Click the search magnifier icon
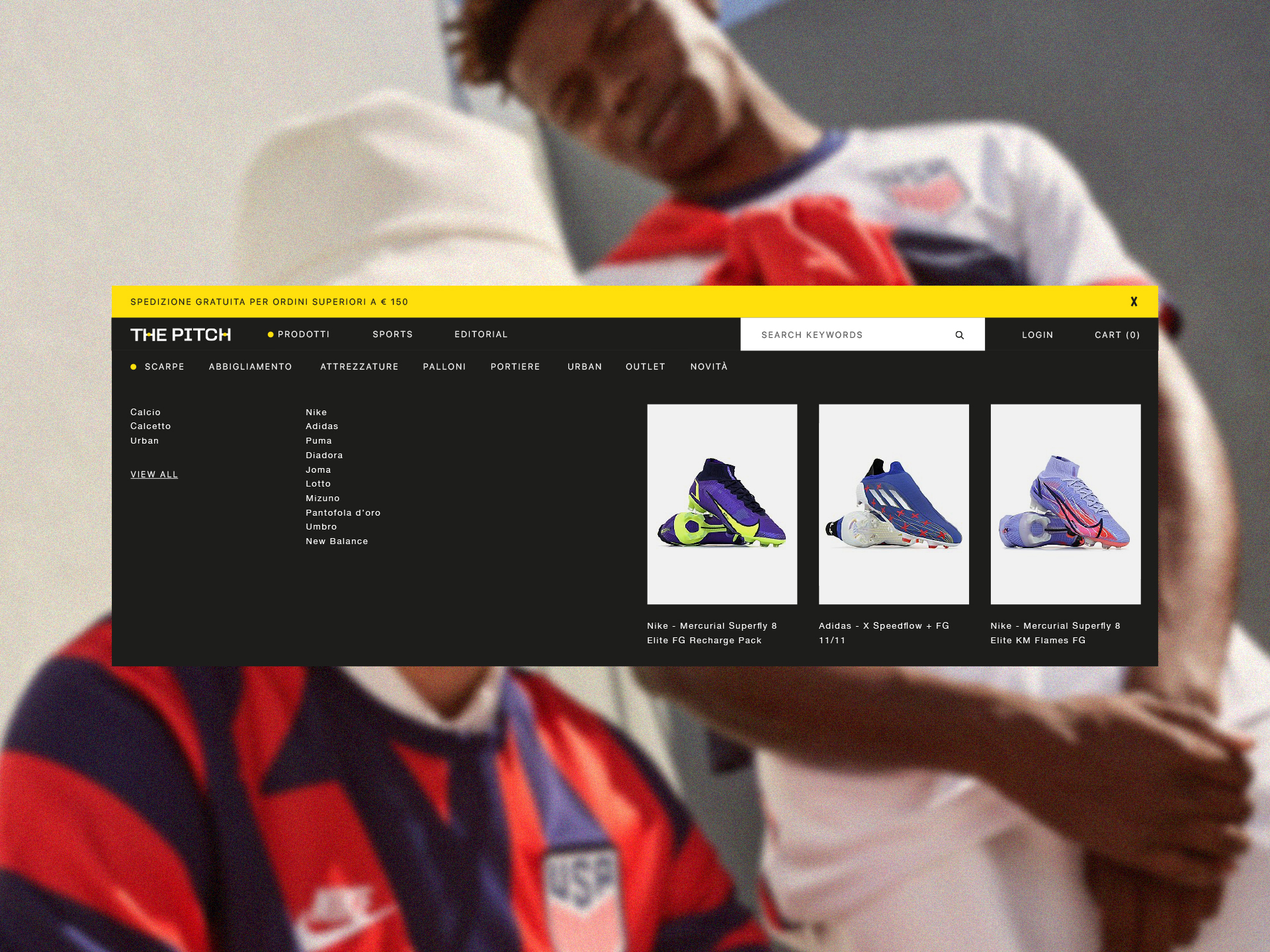 click(959, 335)
